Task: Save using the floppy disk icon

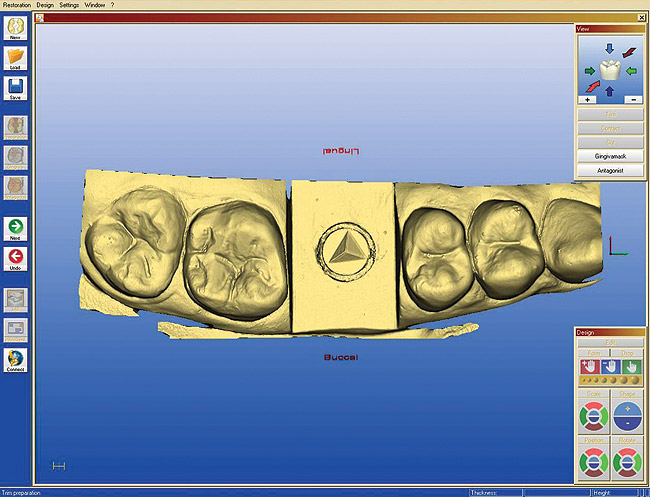Action: coord(16,91)
